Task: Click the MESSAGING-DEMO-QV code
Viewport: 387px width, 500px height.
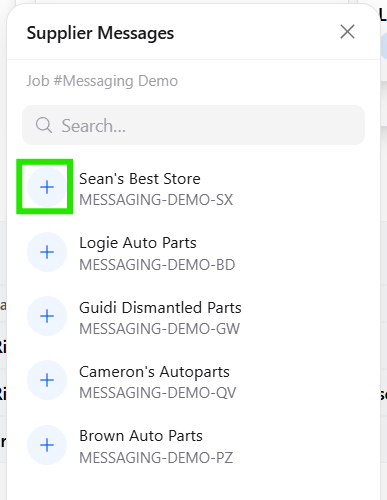Action: tap(158, 393)
